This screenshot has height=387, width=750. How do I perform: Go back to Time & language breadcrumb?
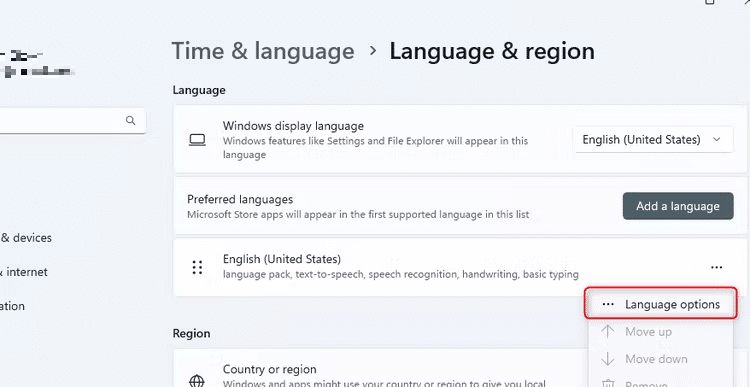[263, 51]
